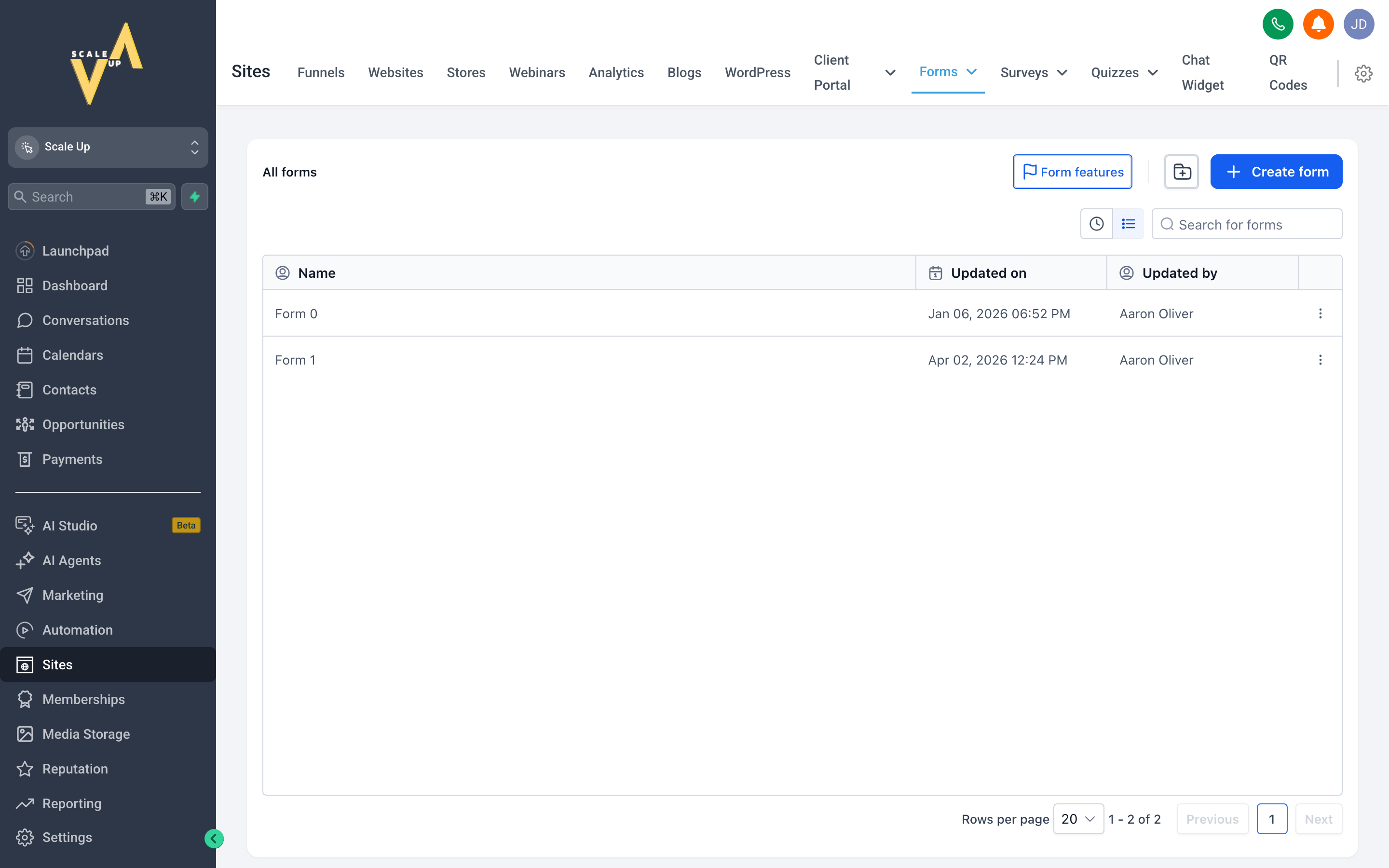Screen dimensions: 1389x868
Task: Expand the Scale Up account switcher
Action: point(108,147)
